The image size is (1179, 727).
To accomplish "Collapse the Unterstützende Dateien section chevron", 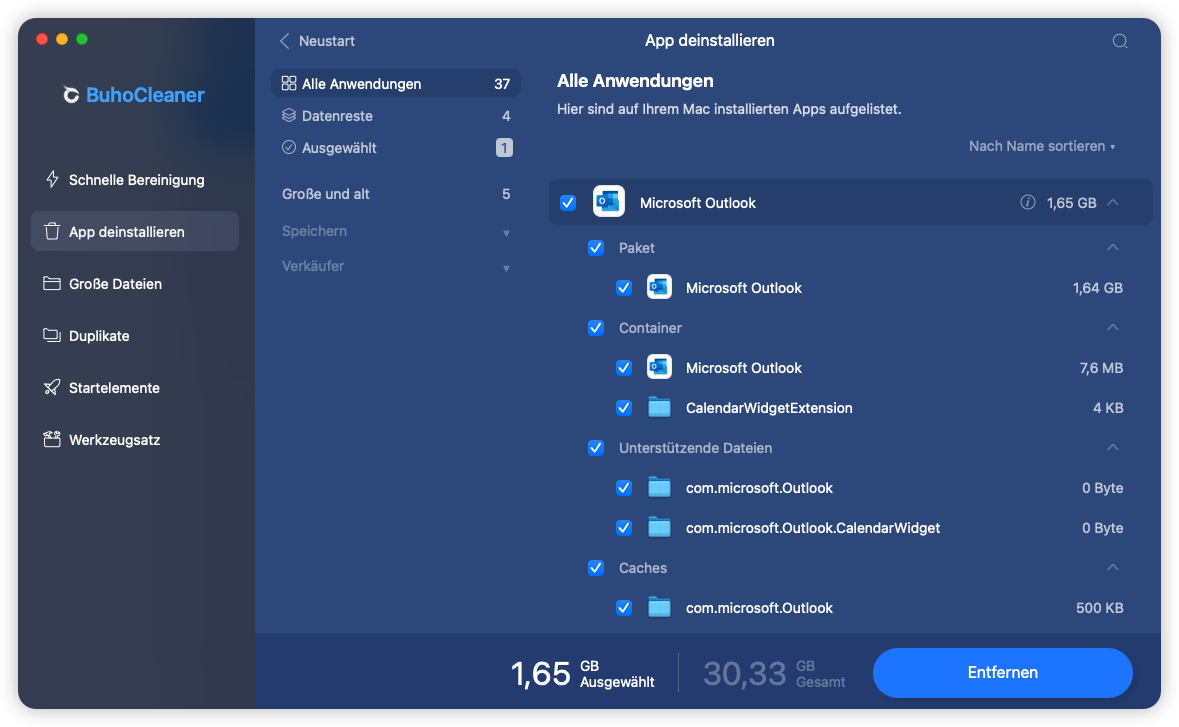I will click(x=1113, y=447).
